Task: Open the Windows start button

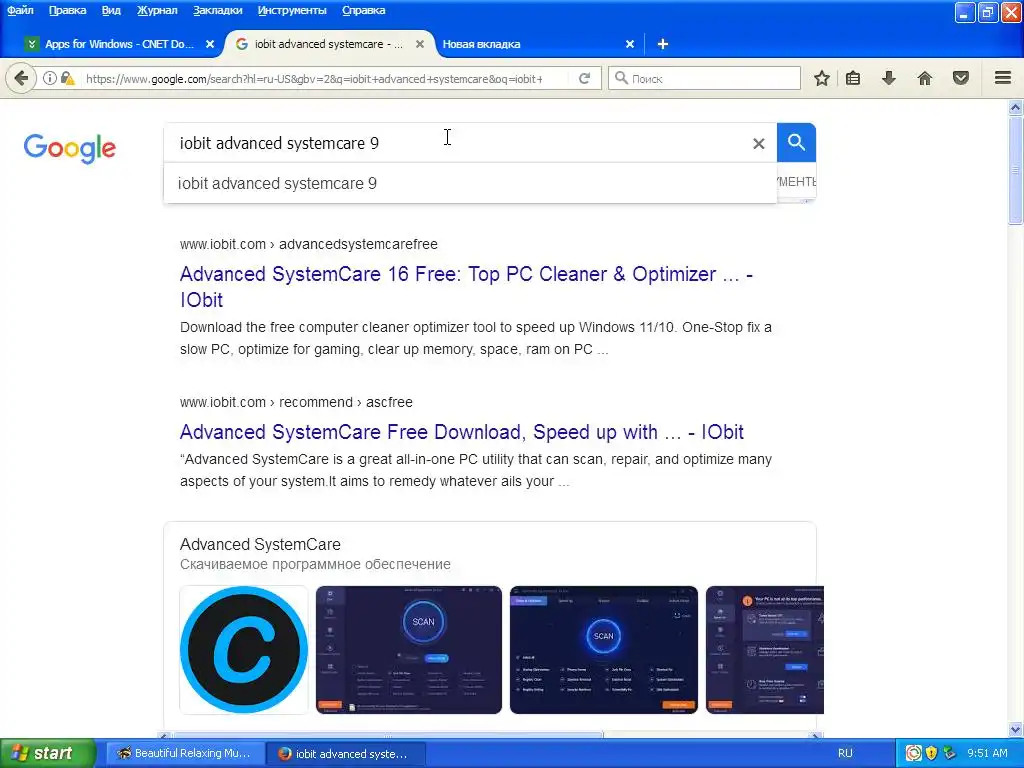Action: pos(48,753)
